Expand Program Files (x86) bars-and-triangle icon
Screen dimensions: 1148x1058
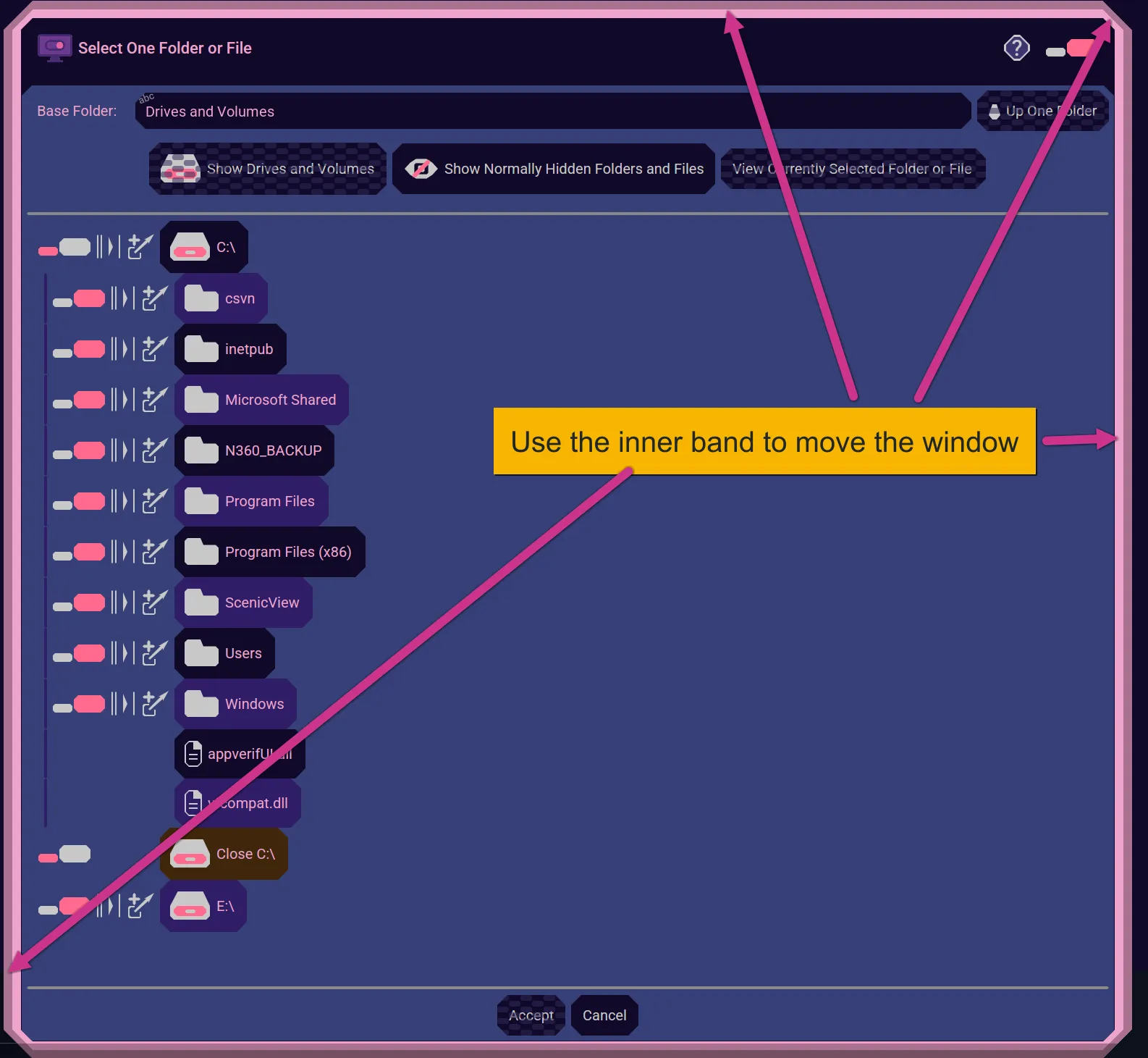point(123,551)
